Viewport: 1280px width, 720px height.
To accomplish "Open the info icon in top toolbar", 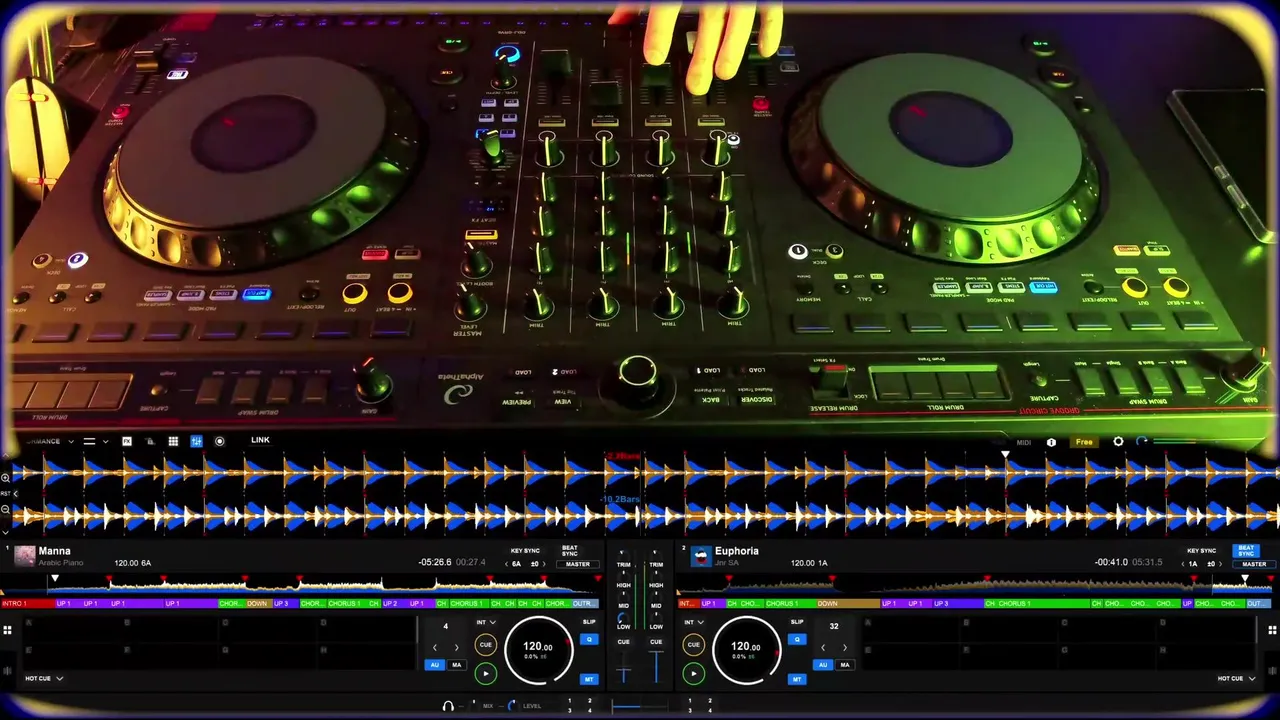I will (1051, 442).
